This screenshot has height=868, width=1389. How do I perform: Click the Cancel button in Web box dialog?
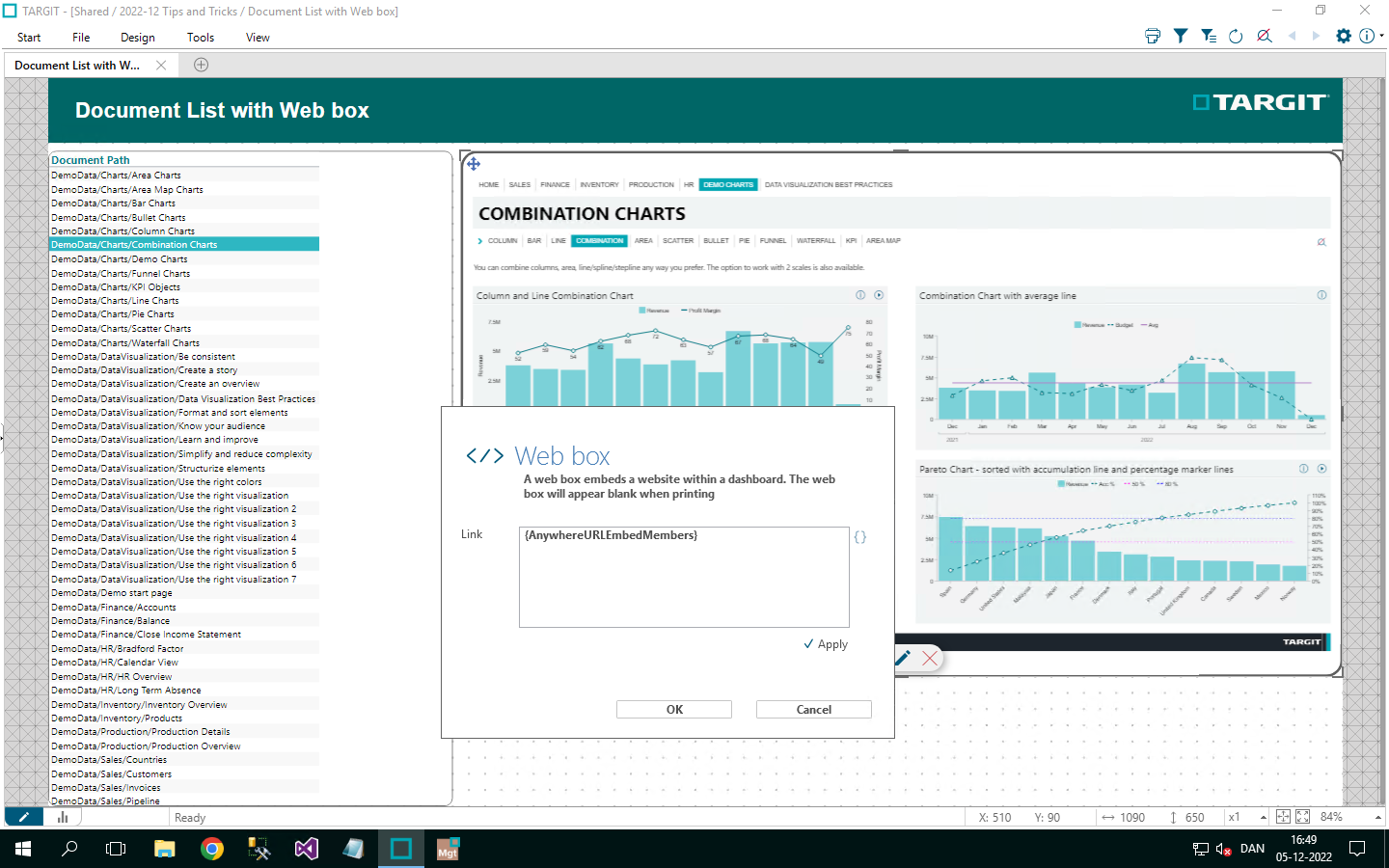tap(814, 710)
